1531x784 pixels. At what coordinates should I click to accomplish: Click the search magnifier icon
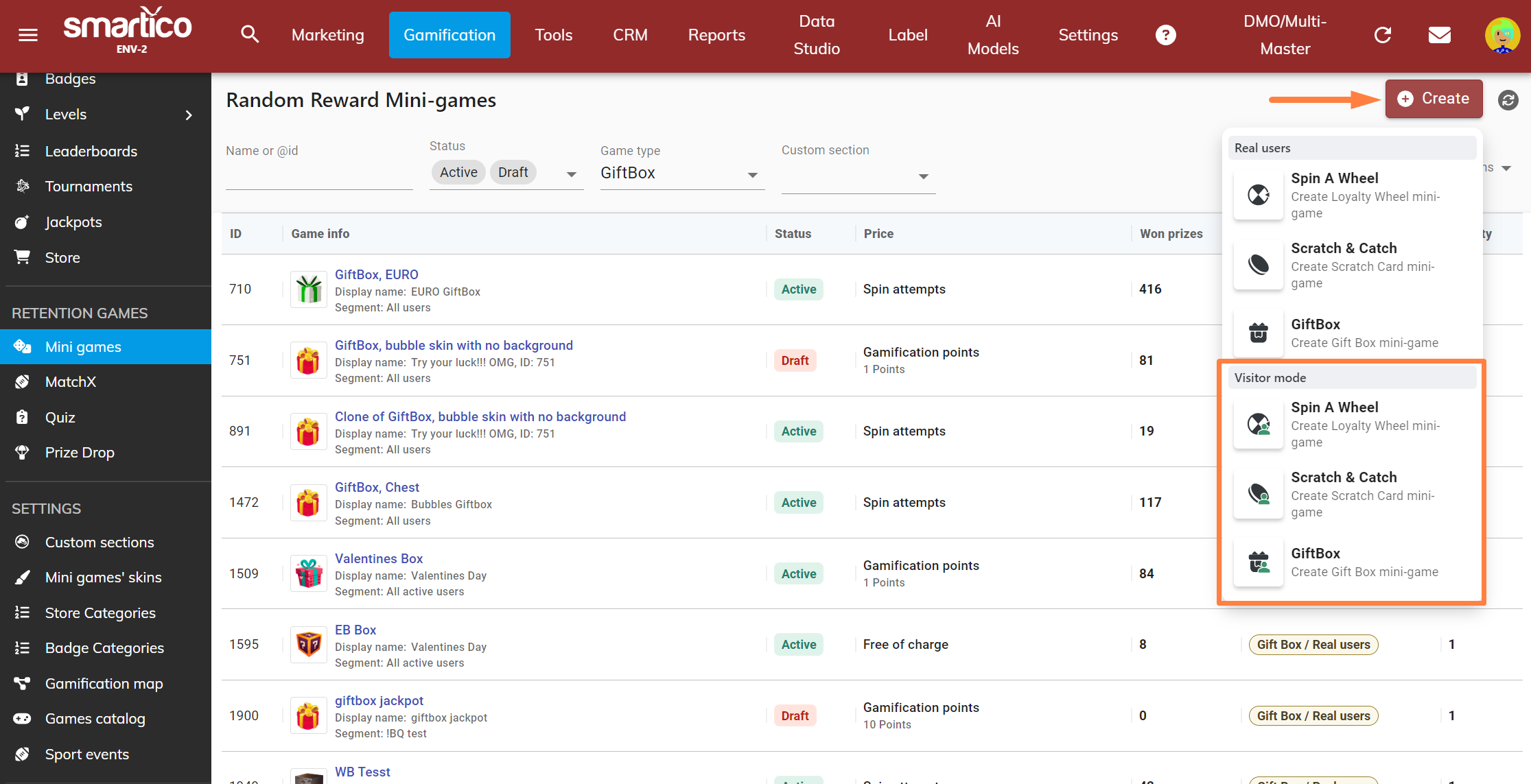pyautogui.click(x=250, y=35)
